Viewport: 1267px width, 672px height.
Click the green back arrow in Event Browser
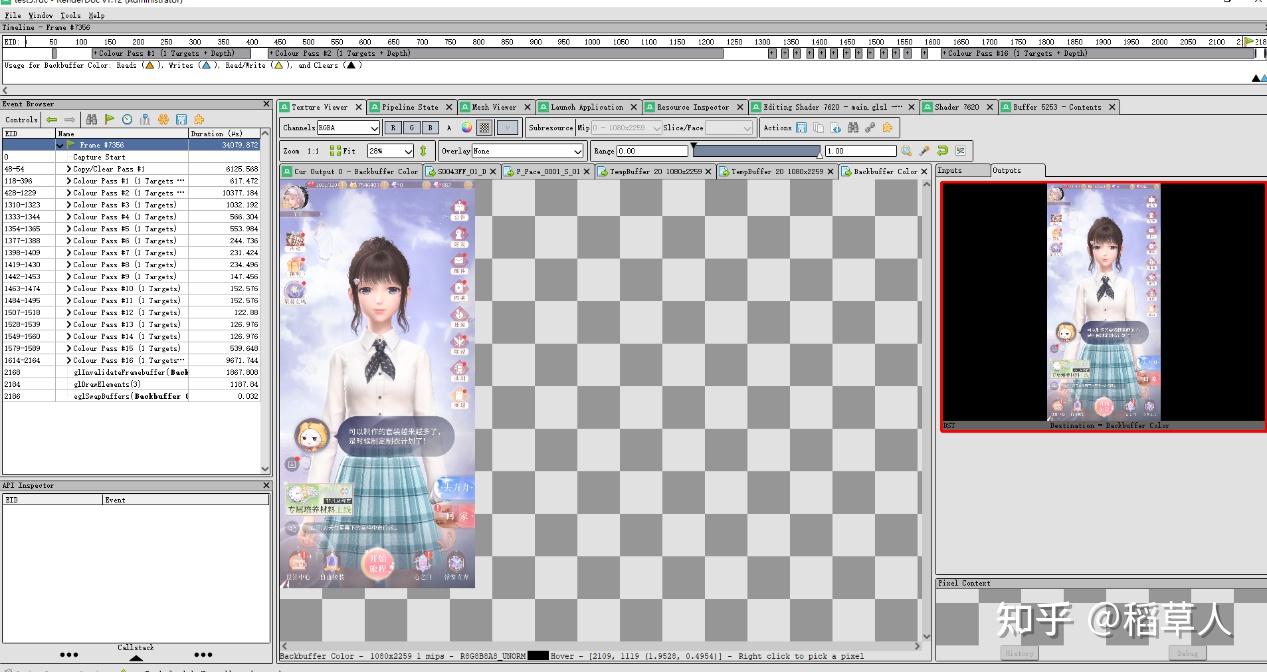coord(52,119)
